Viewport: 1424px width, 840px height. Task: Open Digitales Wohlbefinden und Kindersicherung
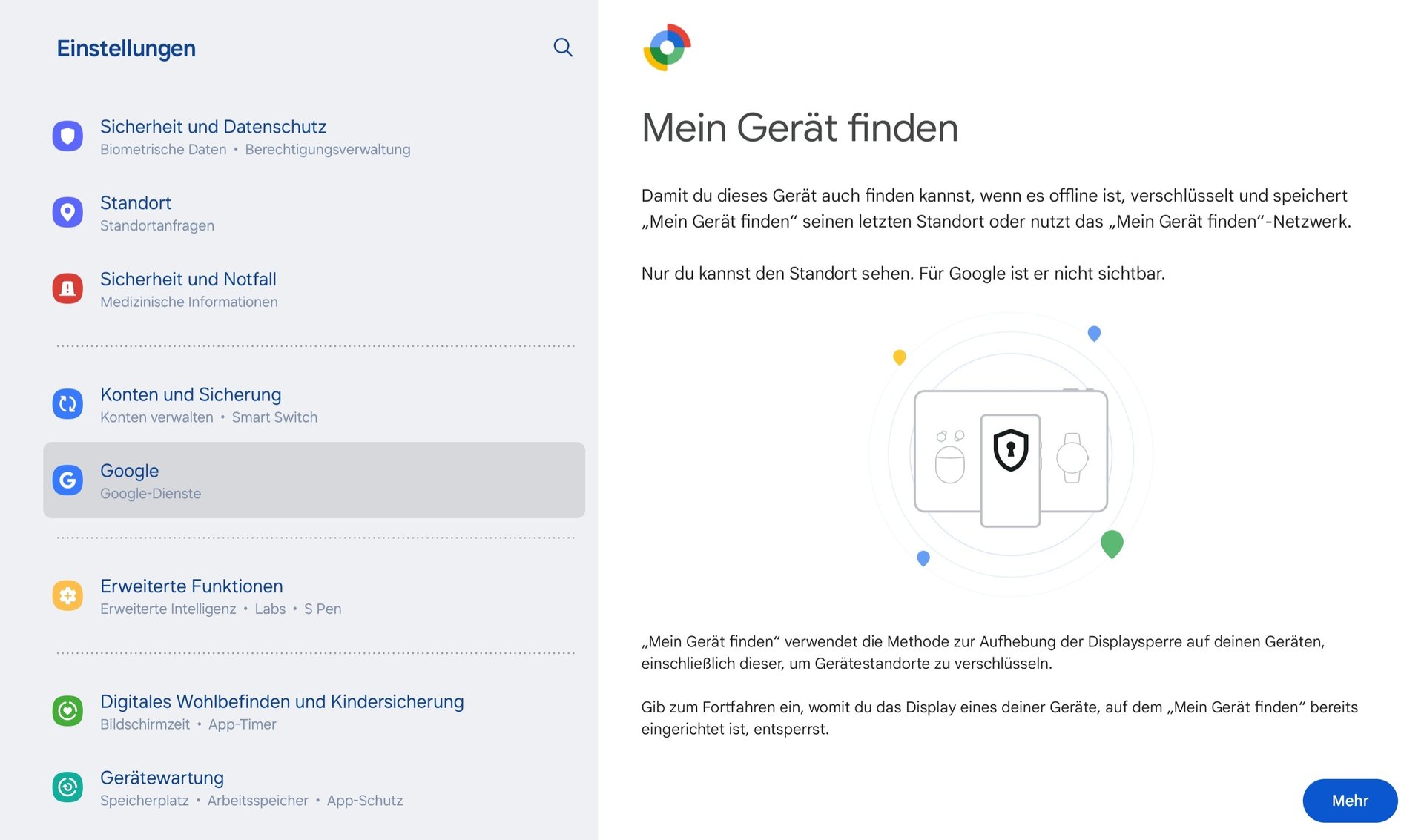(314, 712)
